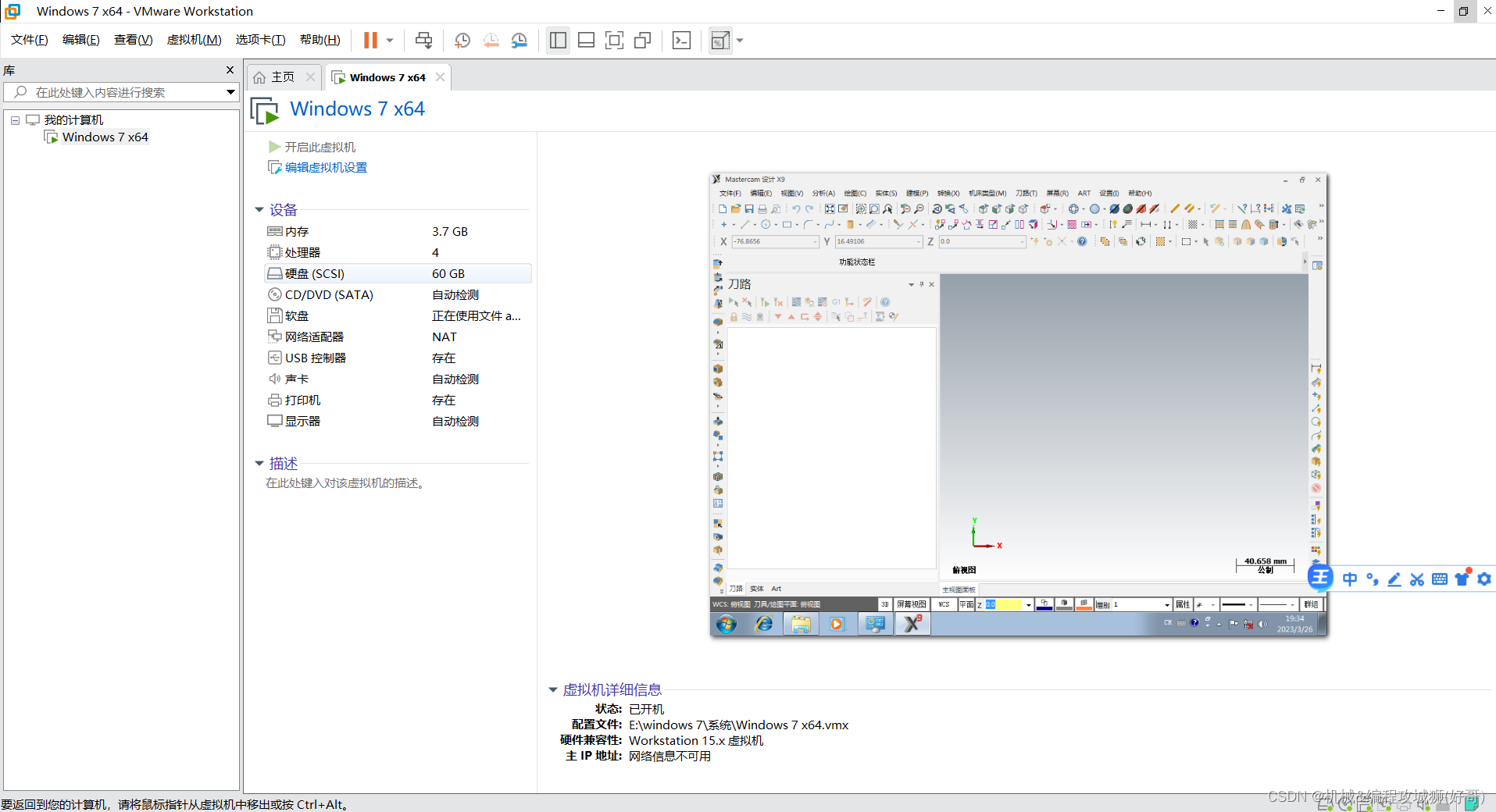Enter full screen mode from the toolbar
Viewport: 1496px width, 812px height.
(615, 40)
